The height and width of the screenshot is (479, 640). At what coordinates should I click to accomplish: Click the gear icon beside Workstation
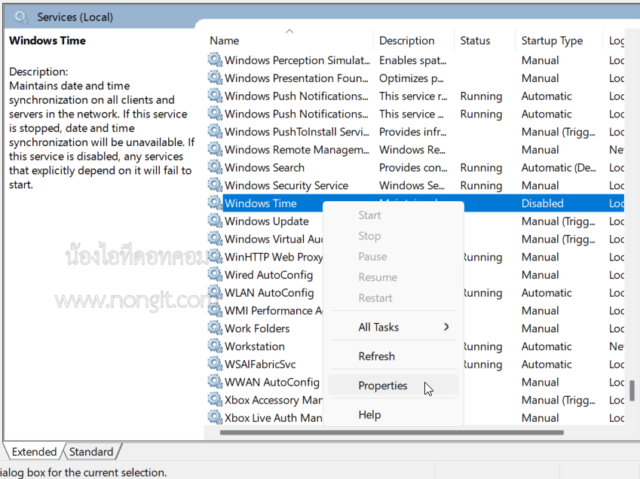215,346
